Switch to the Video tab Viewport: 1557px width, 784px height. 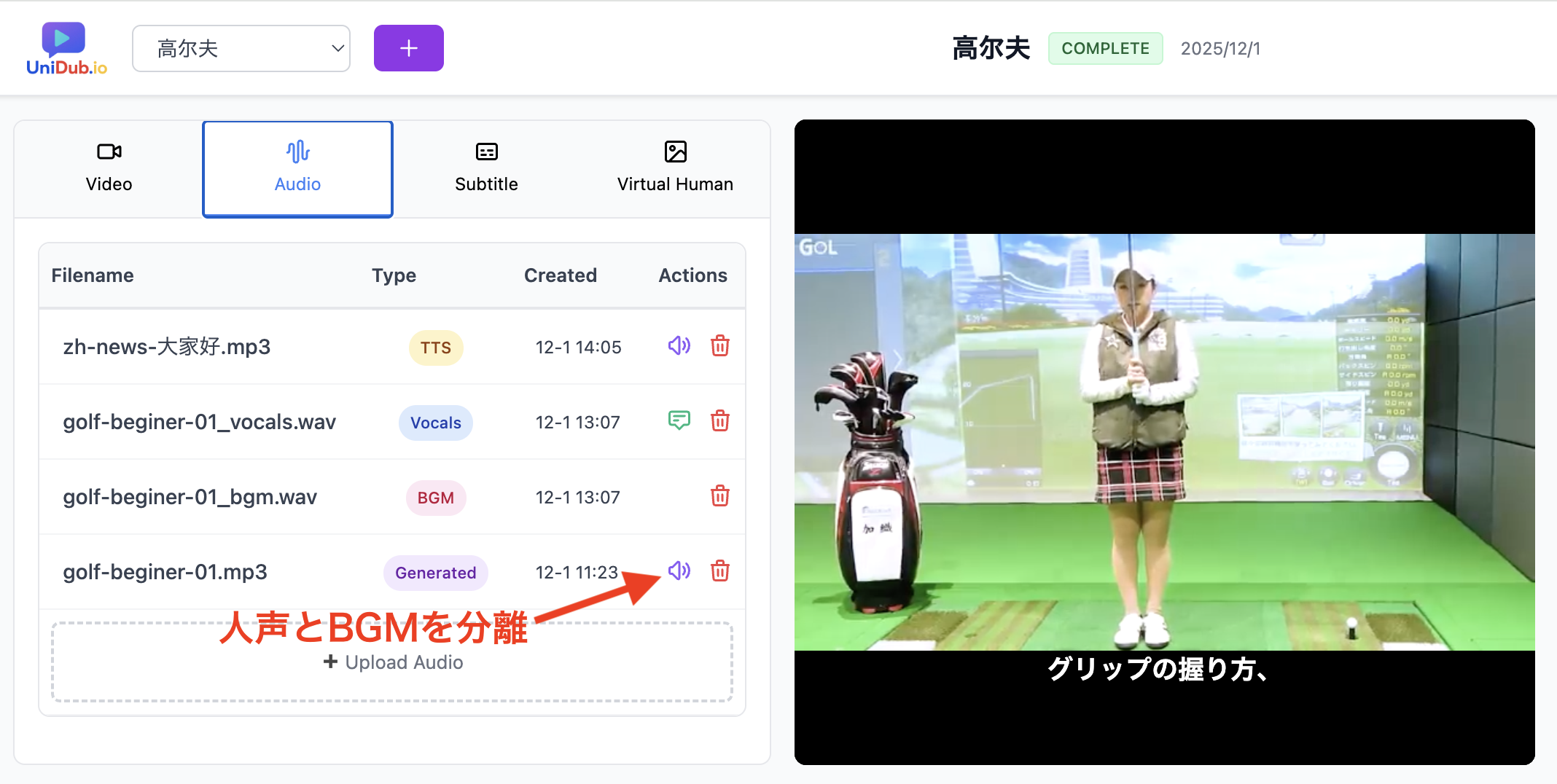109,168
